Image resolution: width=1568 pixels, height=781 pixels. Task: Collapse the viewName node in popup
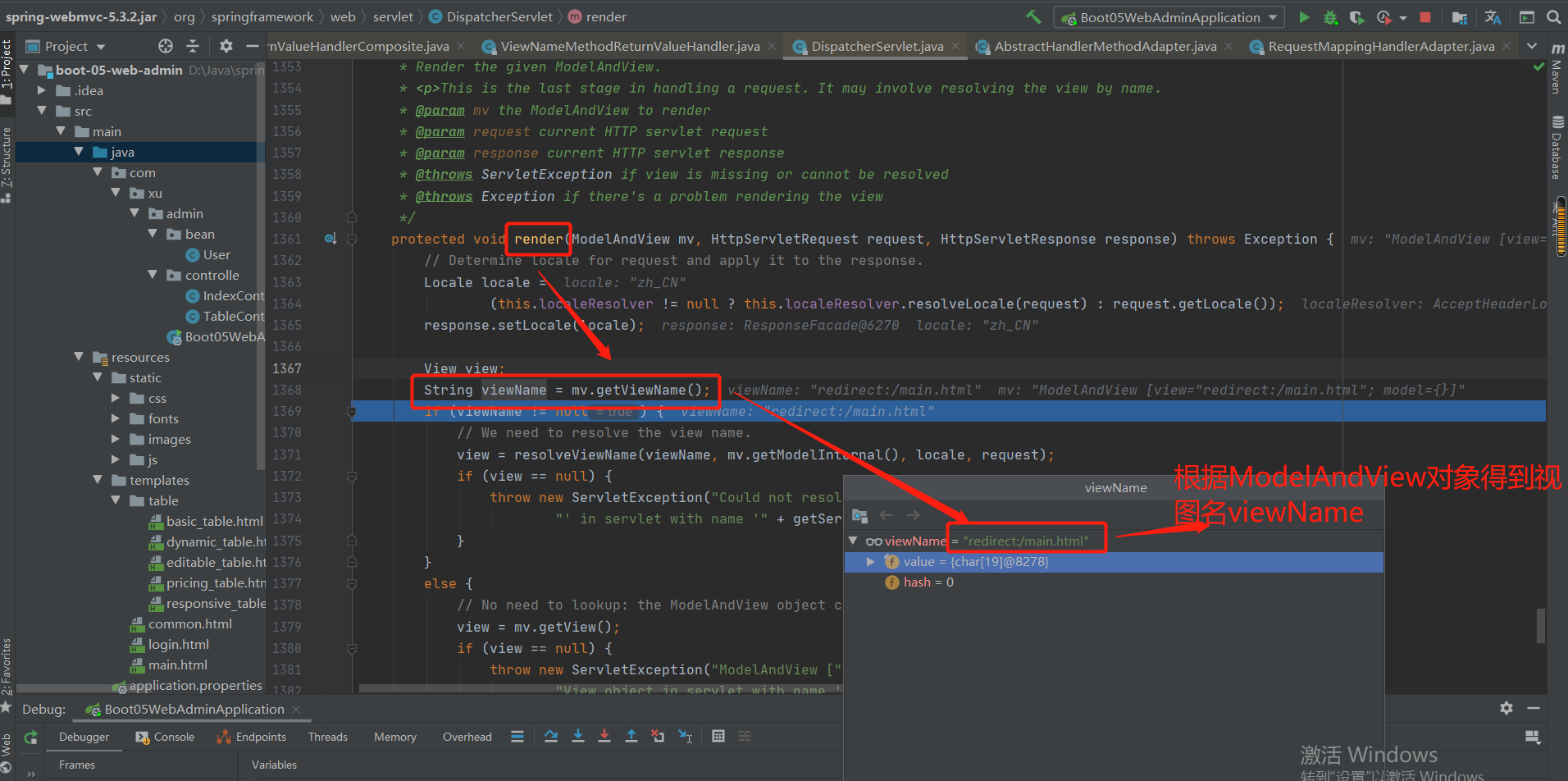pos(853,541)
